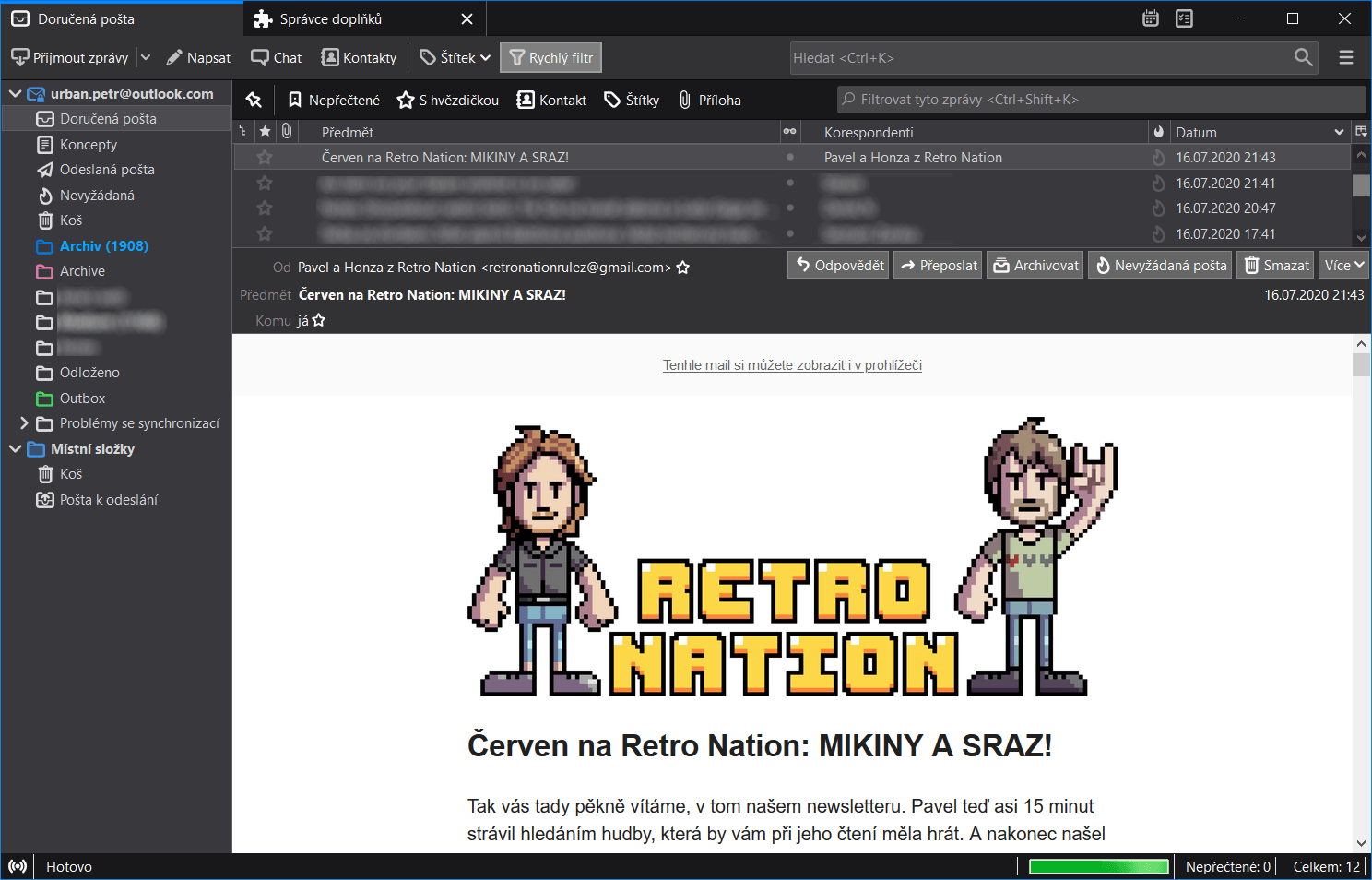This screenshot has height=880, width=1372.
Task: Focus the Filtrovat tyto zprávy field
Action: [1101, 100]
